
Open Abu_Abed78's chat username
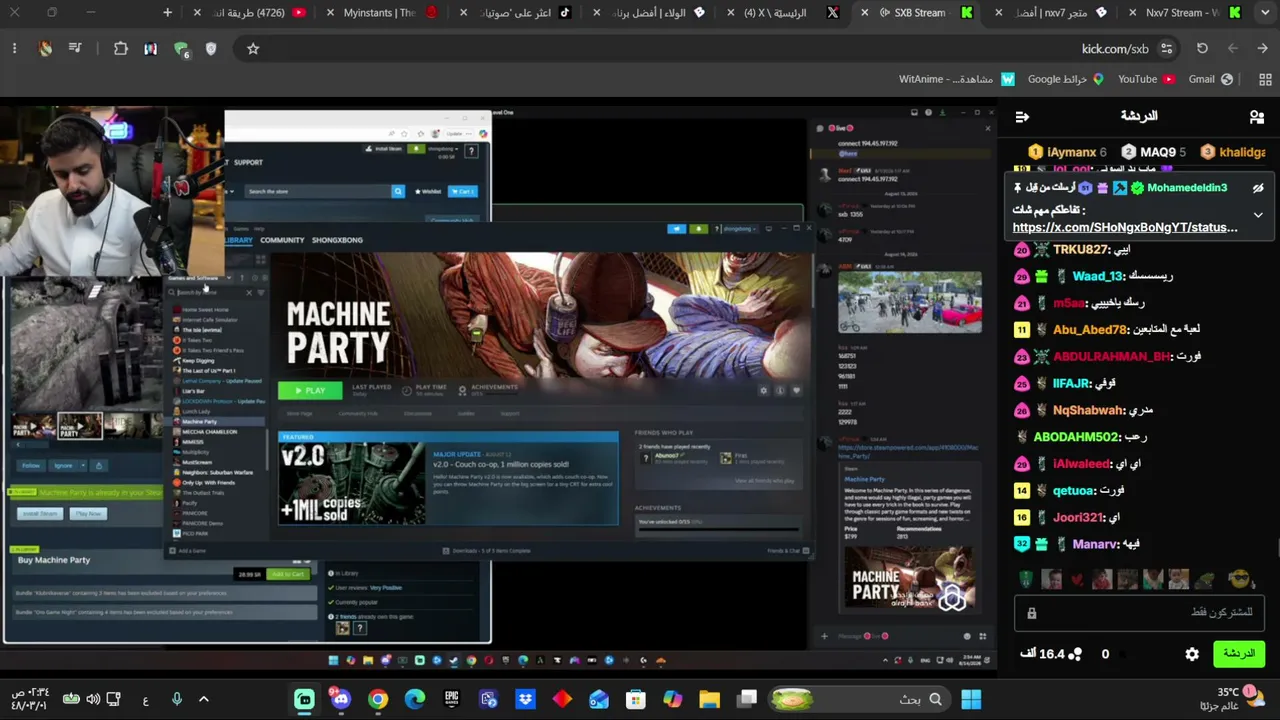[x=1091, y=330]
